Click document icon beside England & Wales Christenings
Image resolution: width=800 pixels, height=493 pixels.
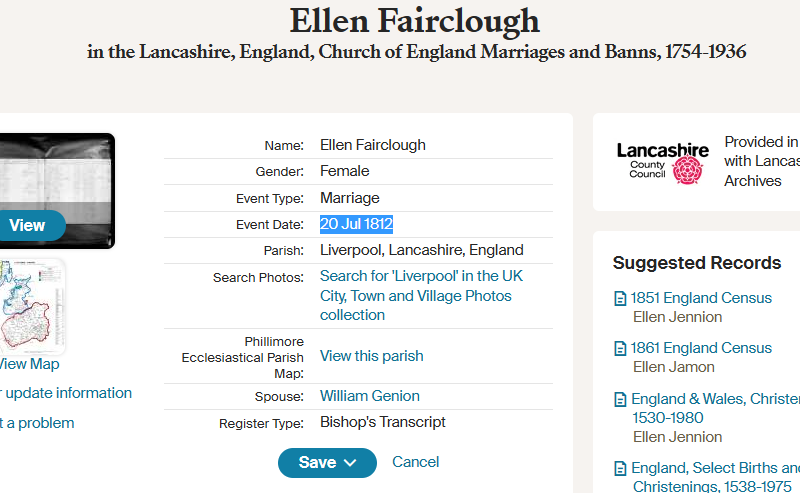point(620,399)
